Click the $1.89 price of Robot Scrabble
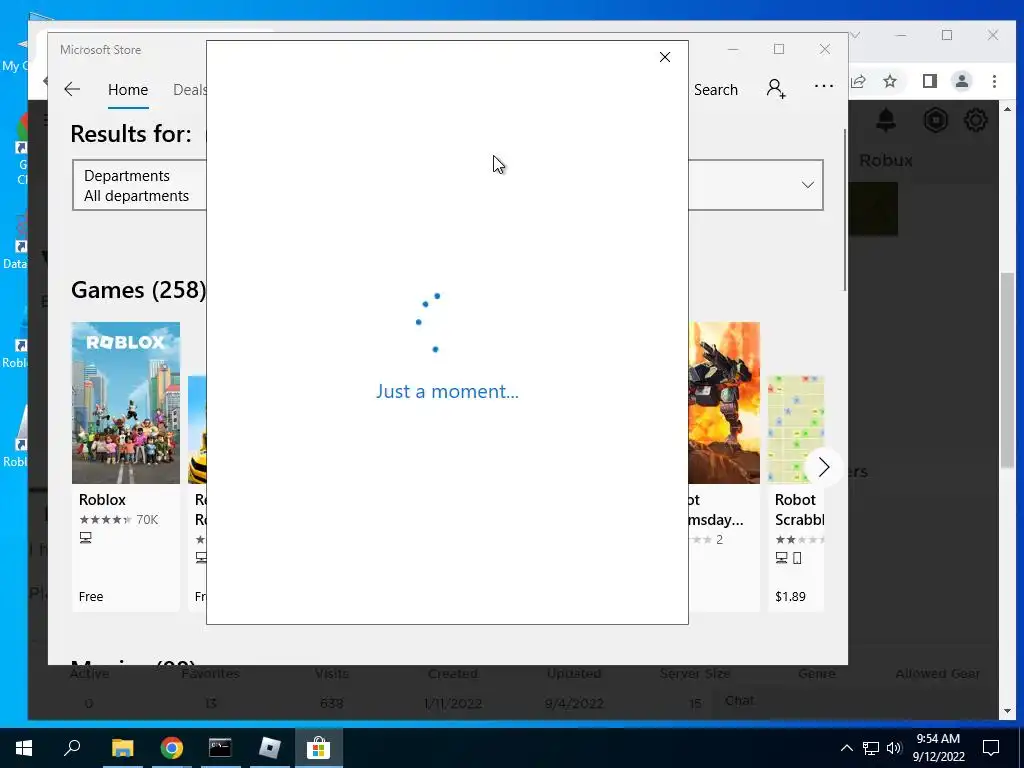Screen dimensions: 1024x768 [790, 596]
